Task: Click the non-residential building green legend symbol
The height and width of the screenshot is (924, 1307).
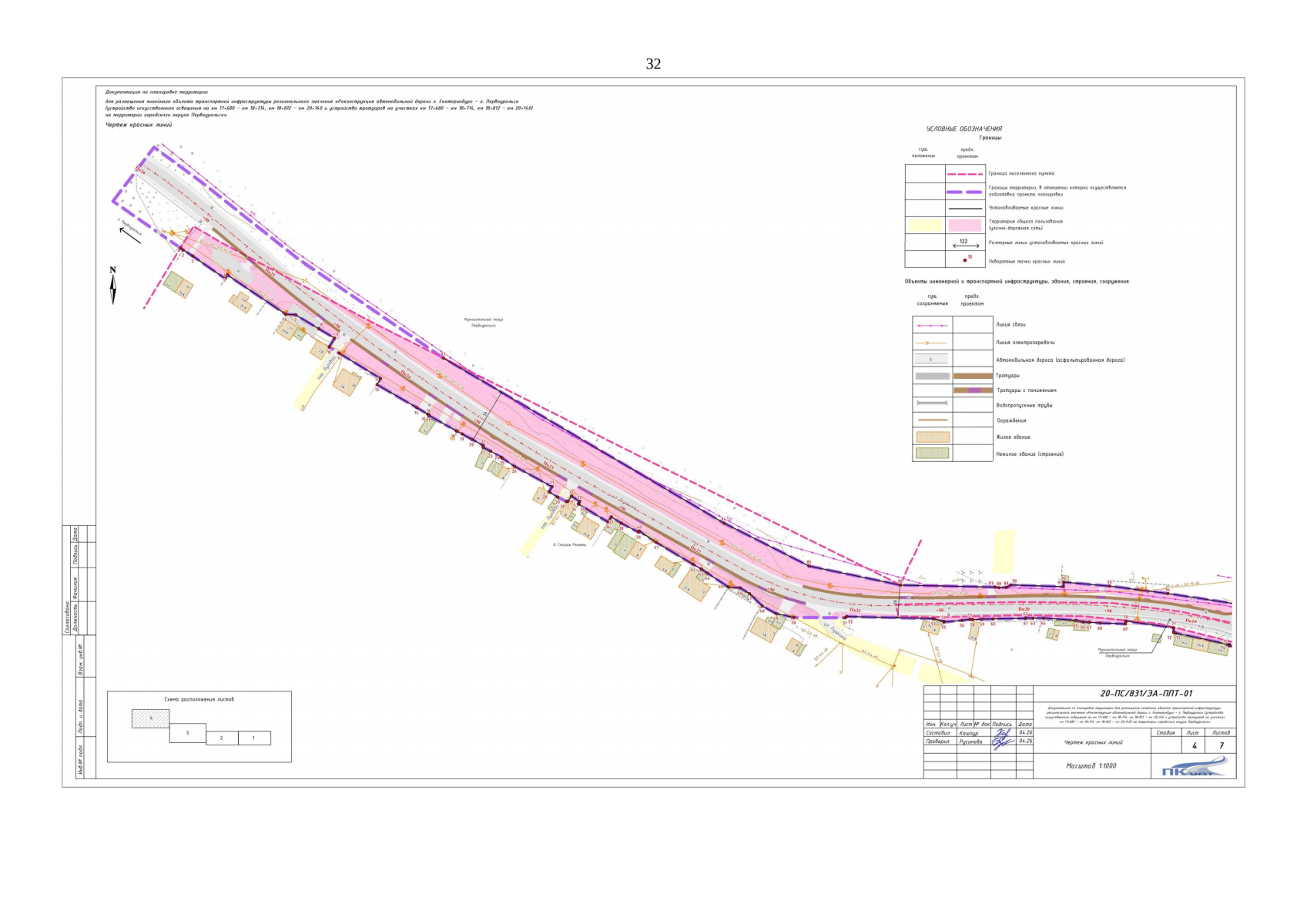Action: tap(932, 454)
